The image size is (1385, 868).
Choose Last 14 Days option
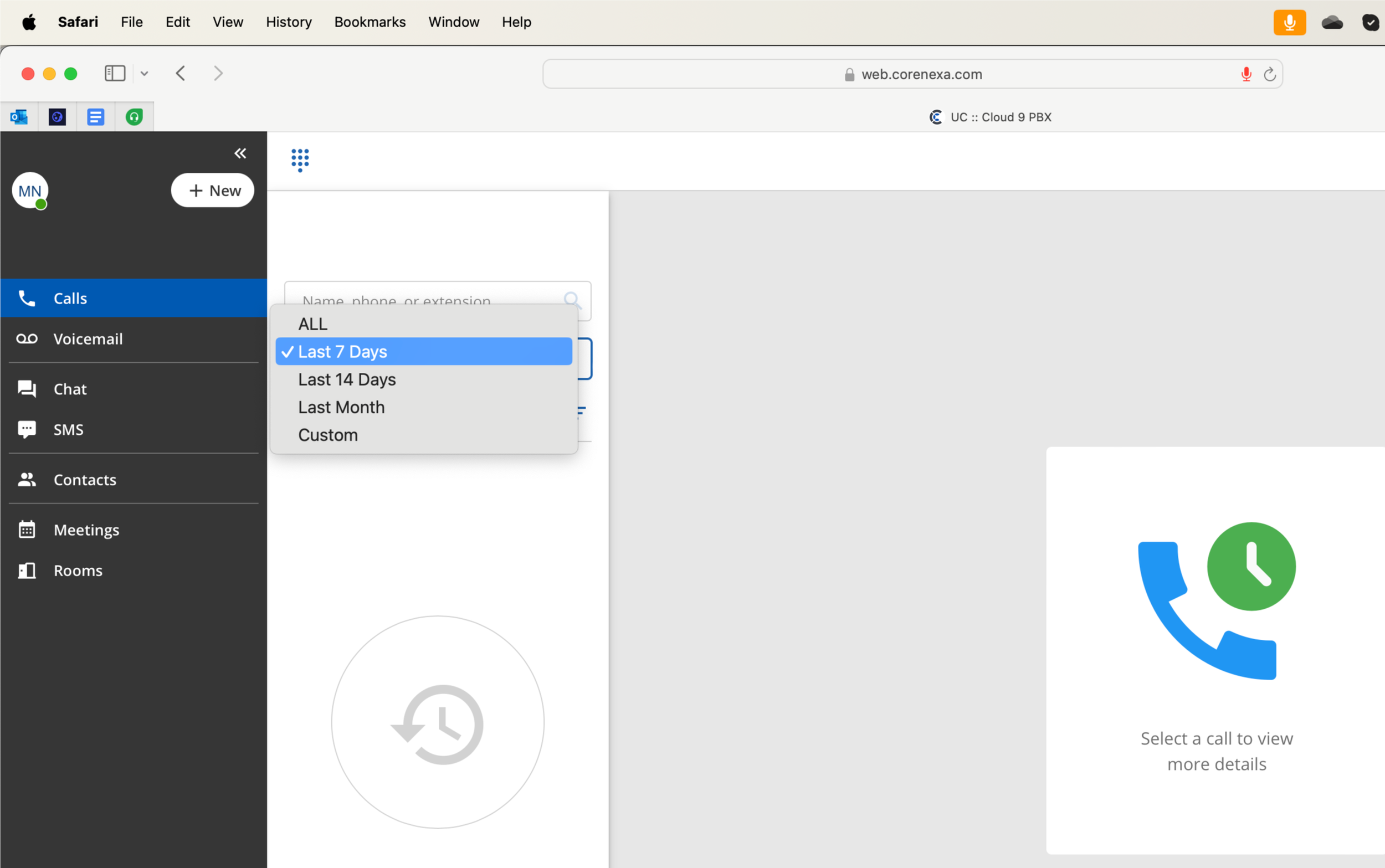(x=347, y=379)
